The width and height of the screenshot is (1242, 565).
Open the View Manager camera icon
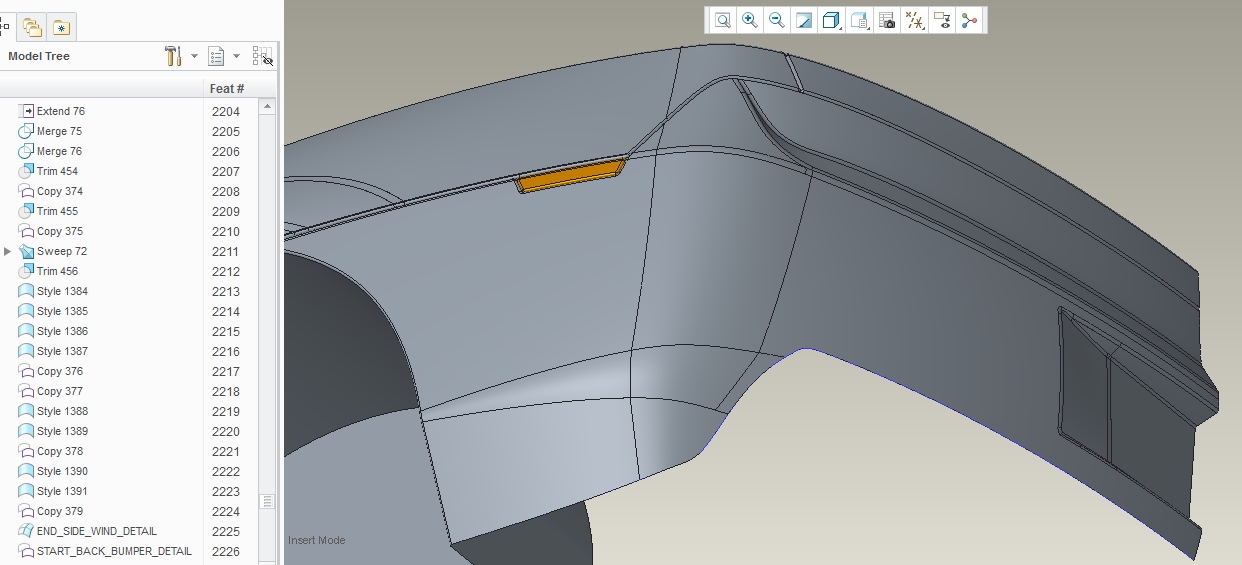pyautogui.click(x=886, y=20)
